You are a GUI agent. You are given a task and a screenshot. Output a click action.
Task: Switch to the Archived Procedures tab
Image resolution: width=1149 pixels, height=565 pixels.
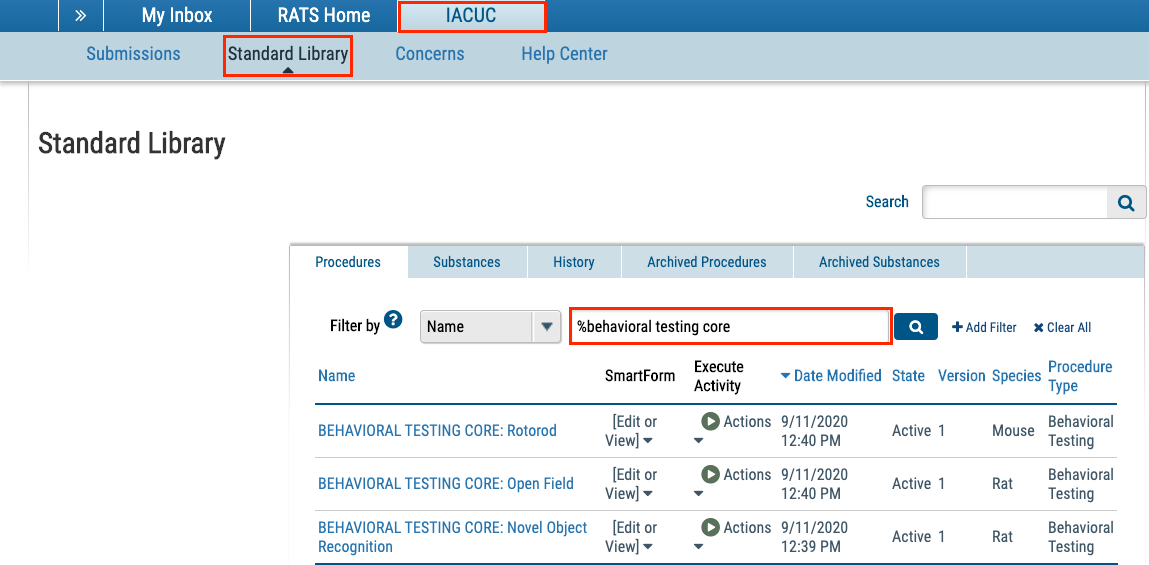pos(707,262)
